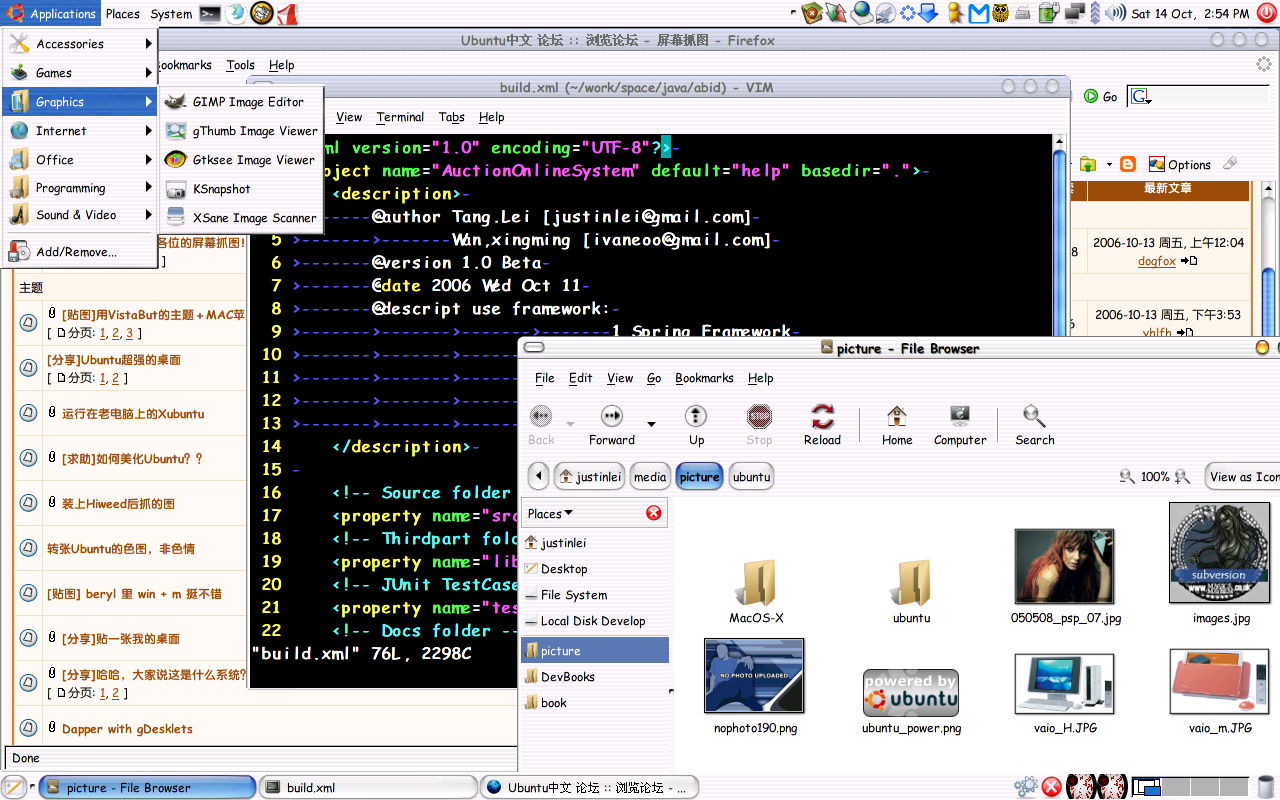Select ubuntu path bar button
Viewport: 1280px width, 800px height.
[751, 476]
